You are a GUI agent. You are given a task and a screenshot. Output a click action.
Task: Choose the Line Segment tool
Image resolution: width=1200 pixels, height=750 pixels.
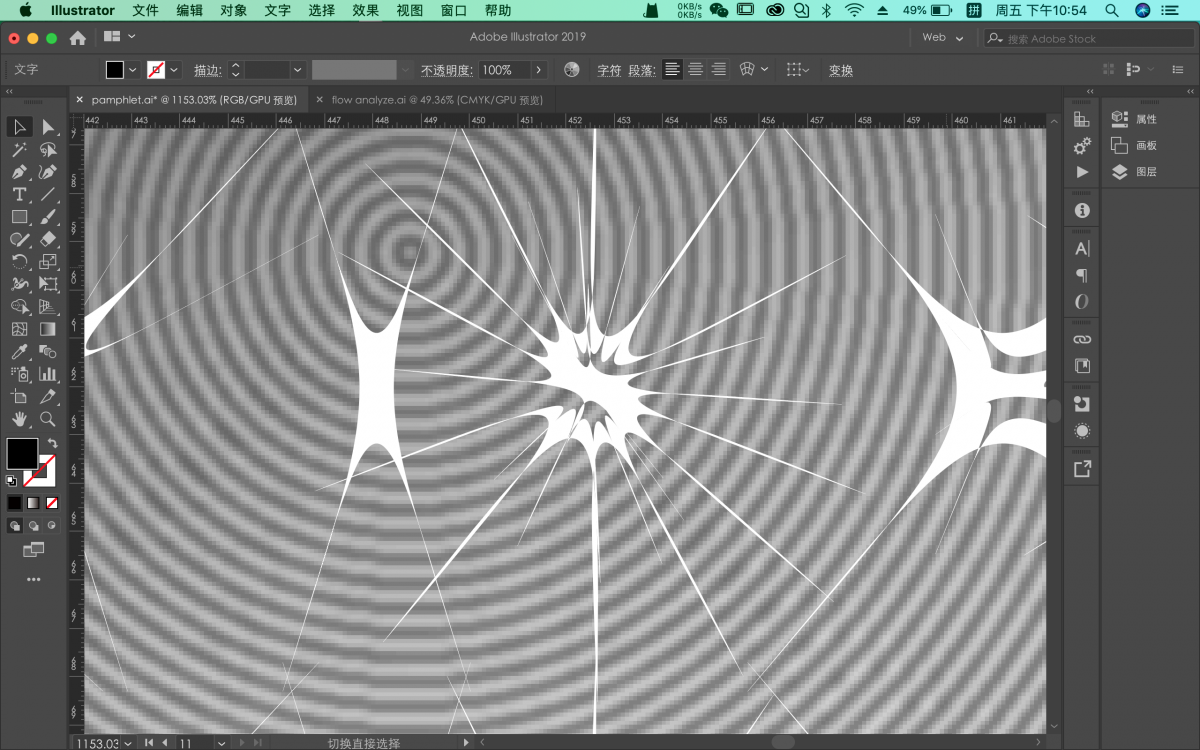coord(48,194)
